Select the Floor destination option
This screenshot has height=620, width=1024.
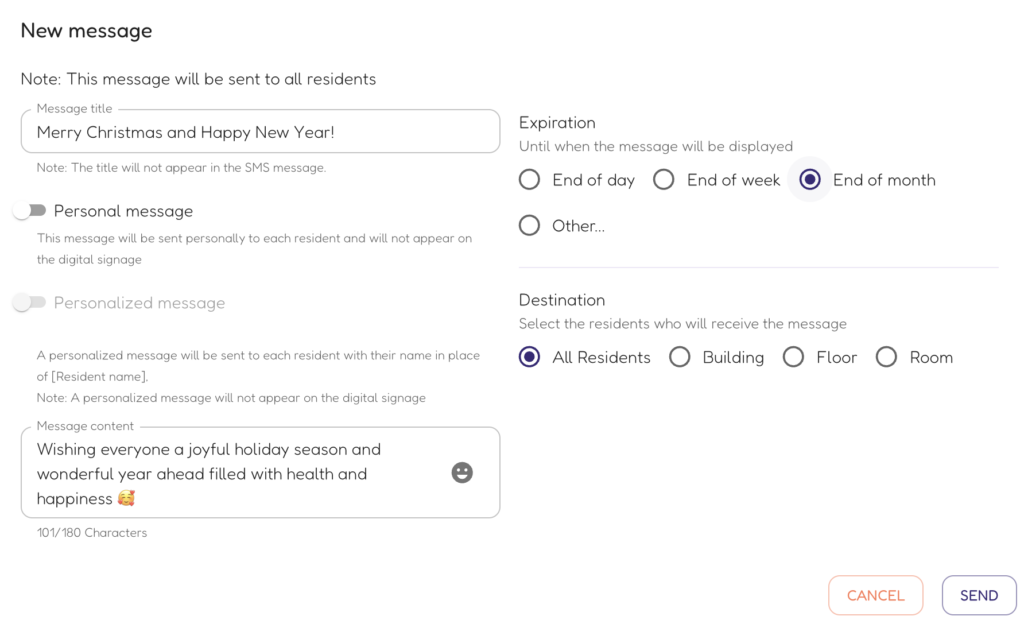(793, 357)
